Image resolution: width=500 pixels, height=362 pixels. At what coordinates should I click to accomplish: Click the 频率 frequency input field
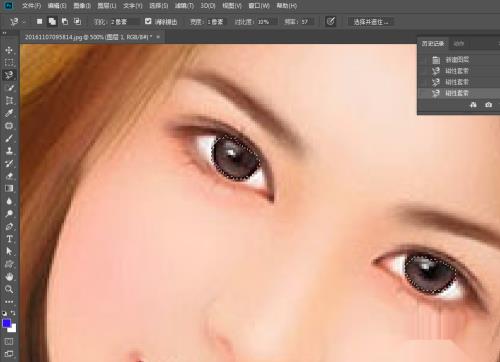tap(307, 22)
